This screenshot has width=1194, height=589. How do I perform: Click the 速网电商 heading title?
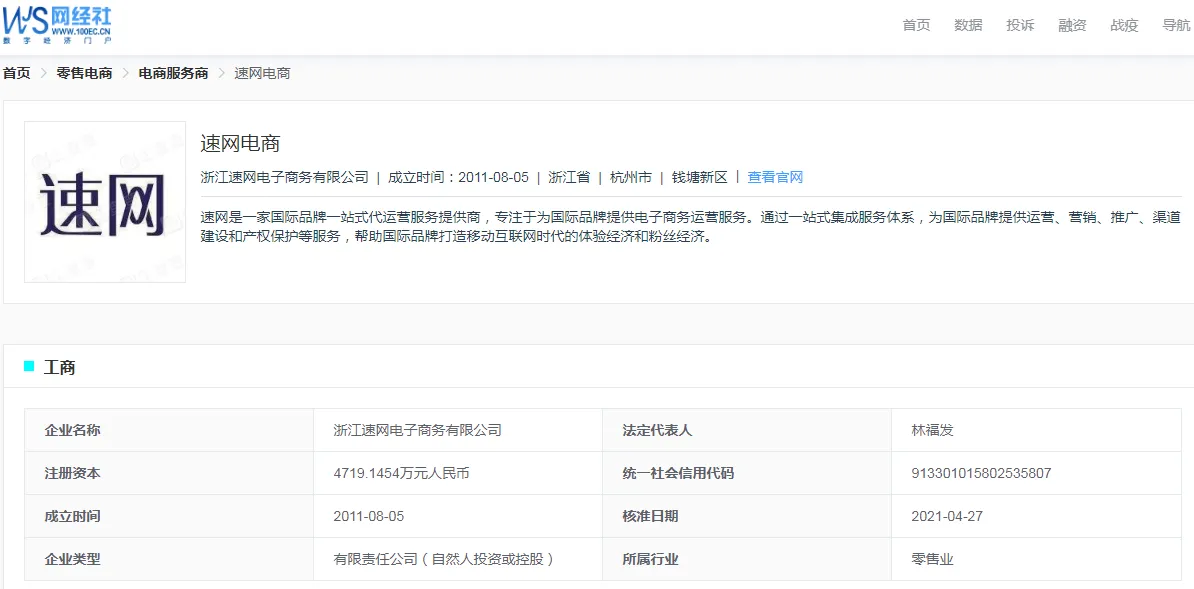pos(241,143)
